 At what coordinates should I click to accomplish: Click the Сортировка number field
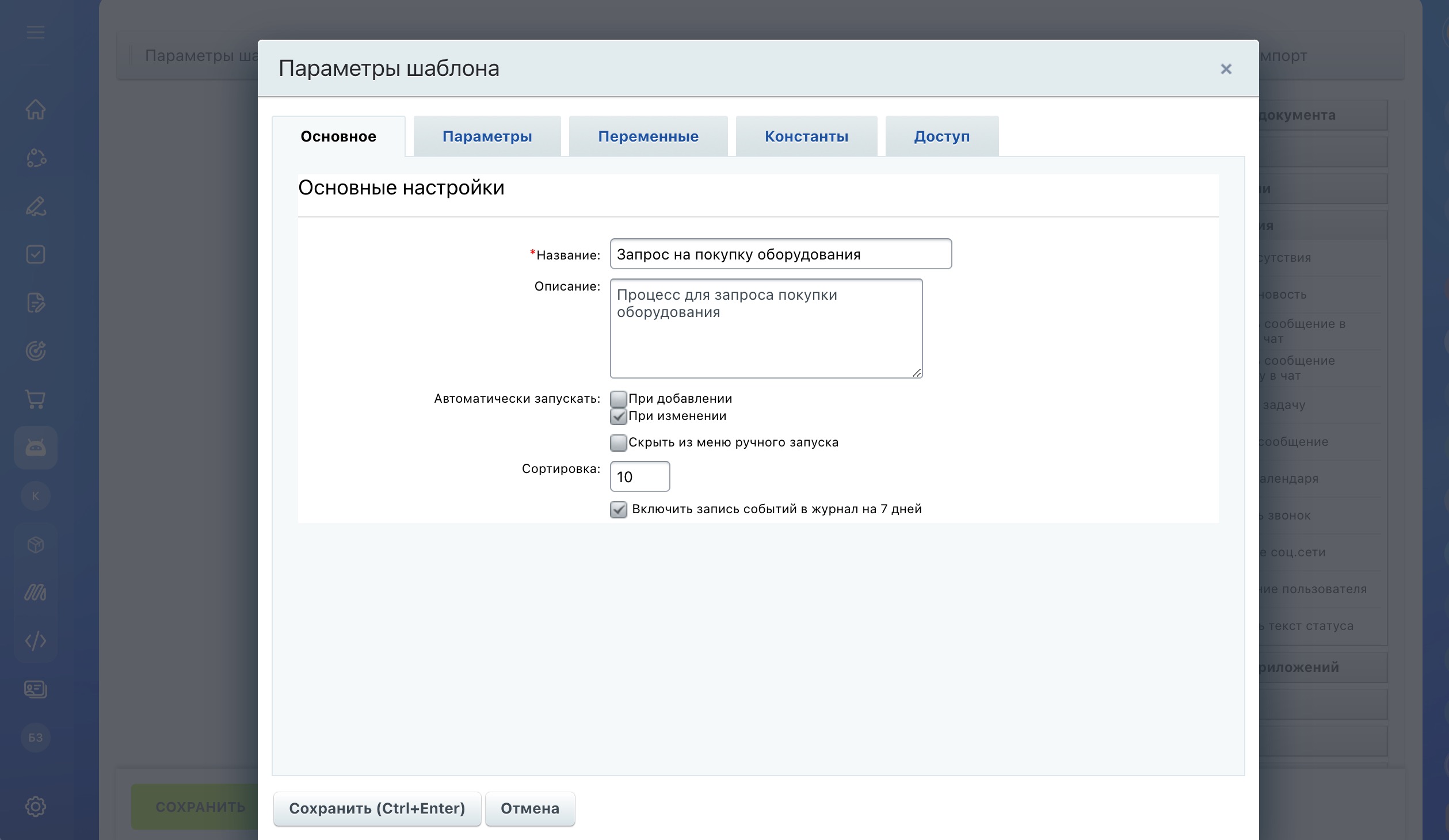coord(640,476)
